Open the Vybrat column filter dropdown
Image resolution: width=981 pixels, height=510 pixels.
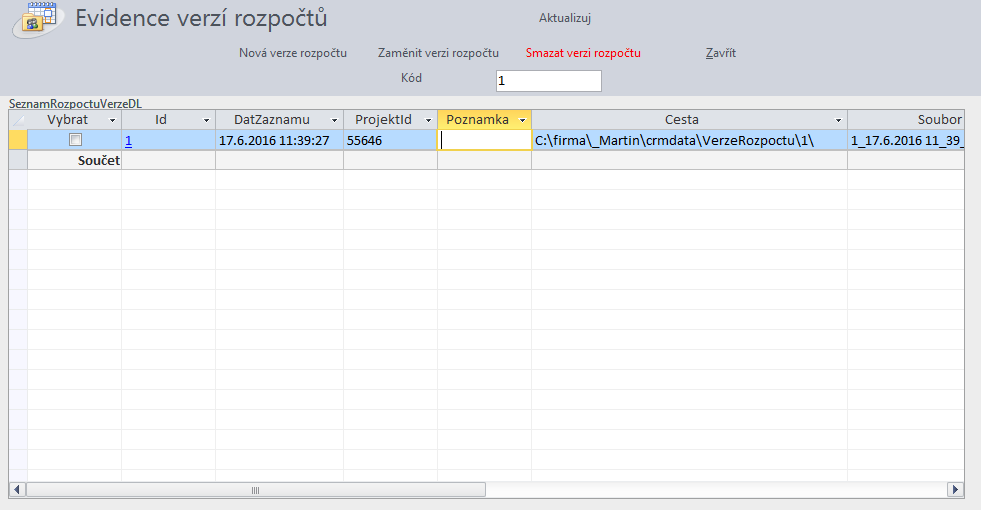pyautogui.click(x=111, y=120)
